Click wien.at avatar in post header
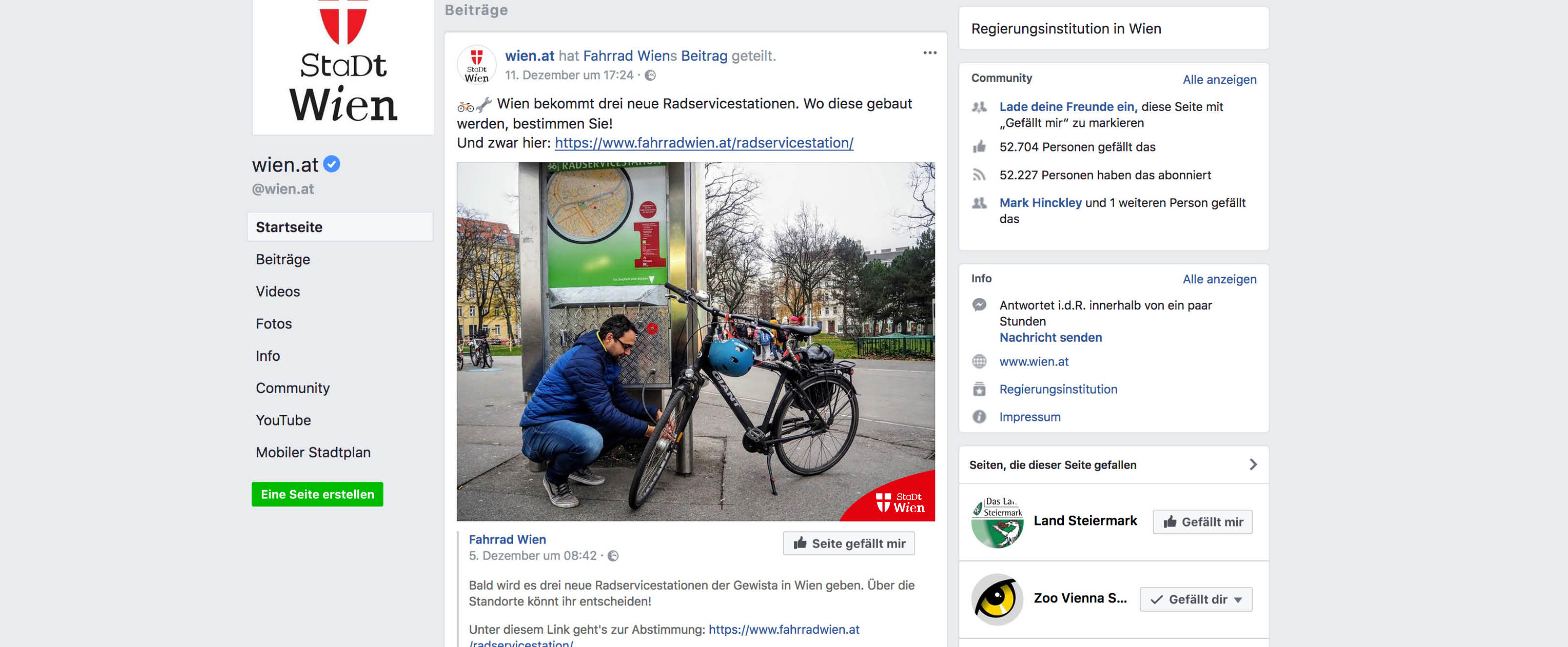Viewport: 1568px width, 647px height. pyautogui.click(x=477, y=65)
